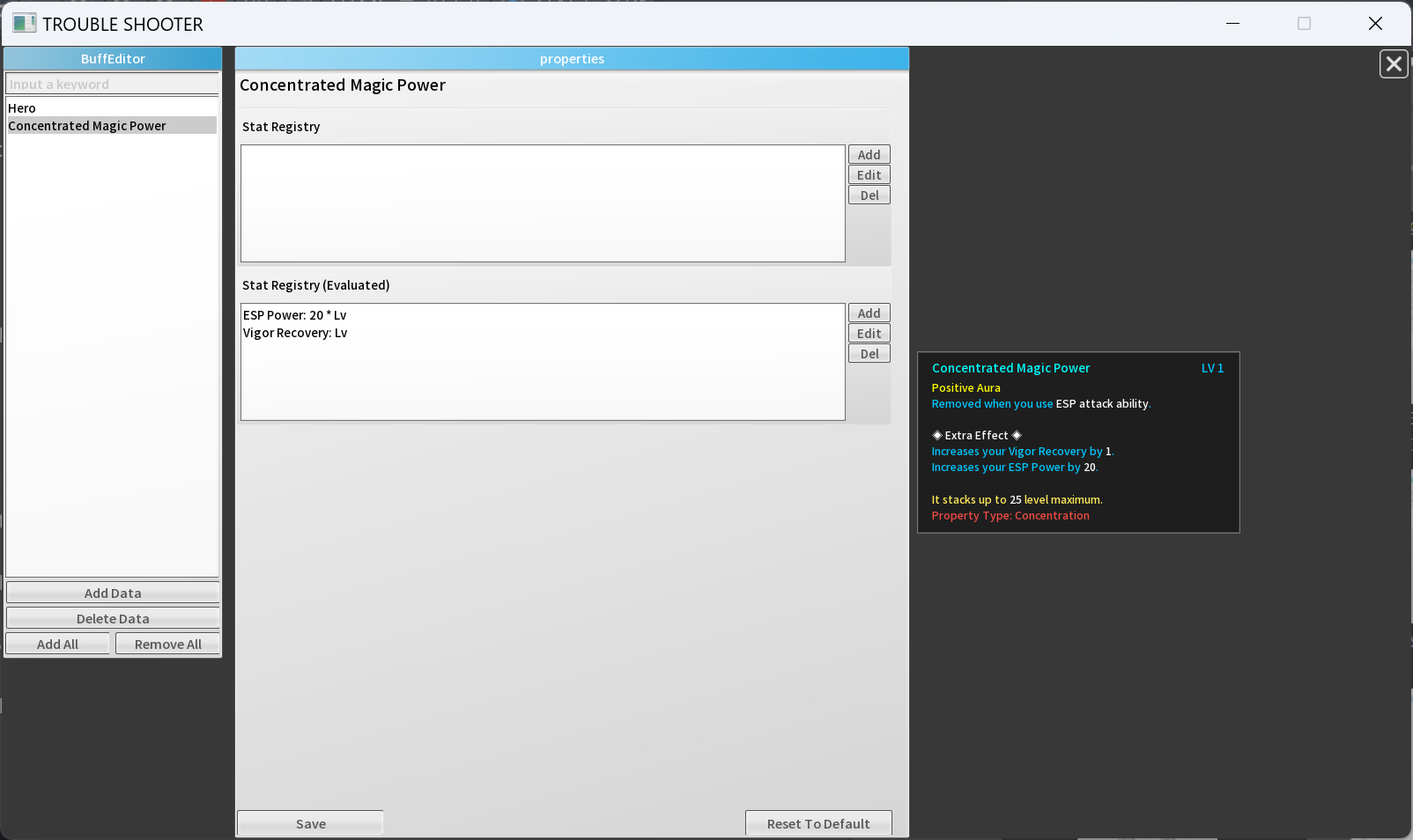The height and width of the screenshot is (840, 1413).
Task: Click the LV 1 label in tooltip
Action: click(x=1212, y=368)
